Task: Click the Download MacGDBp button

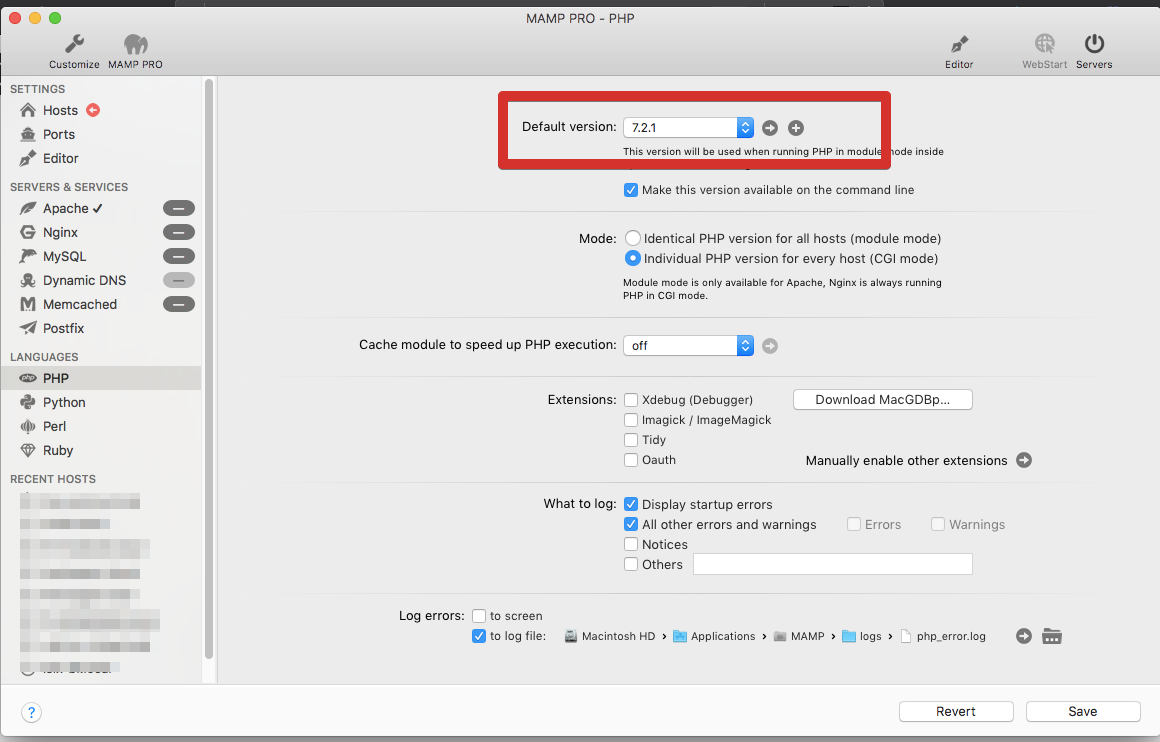Action: point(883,400)
